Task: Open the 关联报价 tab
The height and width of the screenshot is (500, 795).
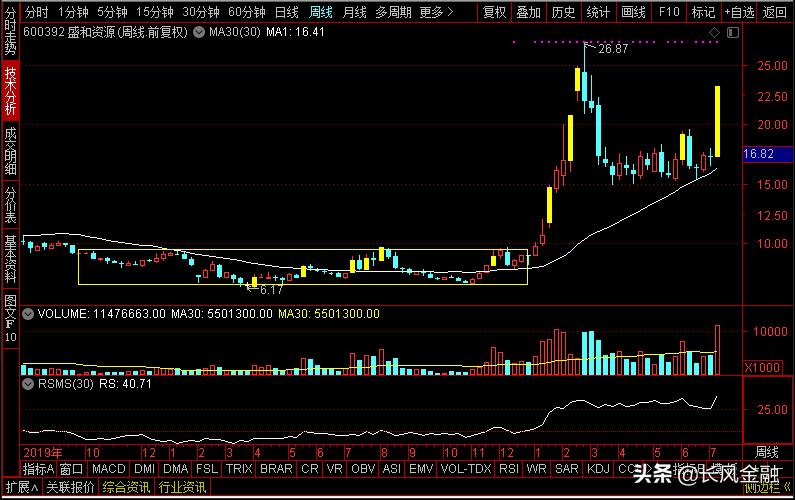Action: click(70, 487)
